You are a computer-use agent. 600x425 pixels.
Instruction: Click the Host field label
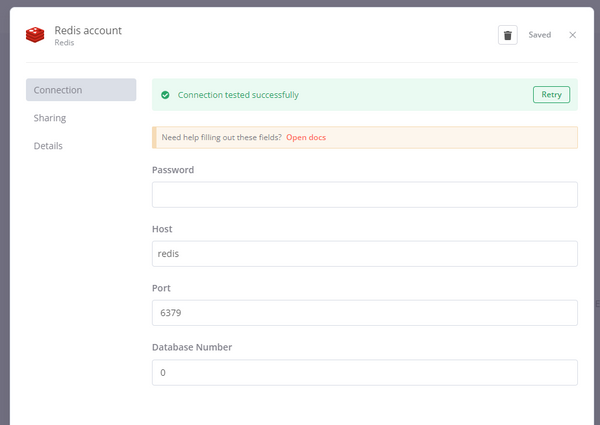(x=162, y=229)
